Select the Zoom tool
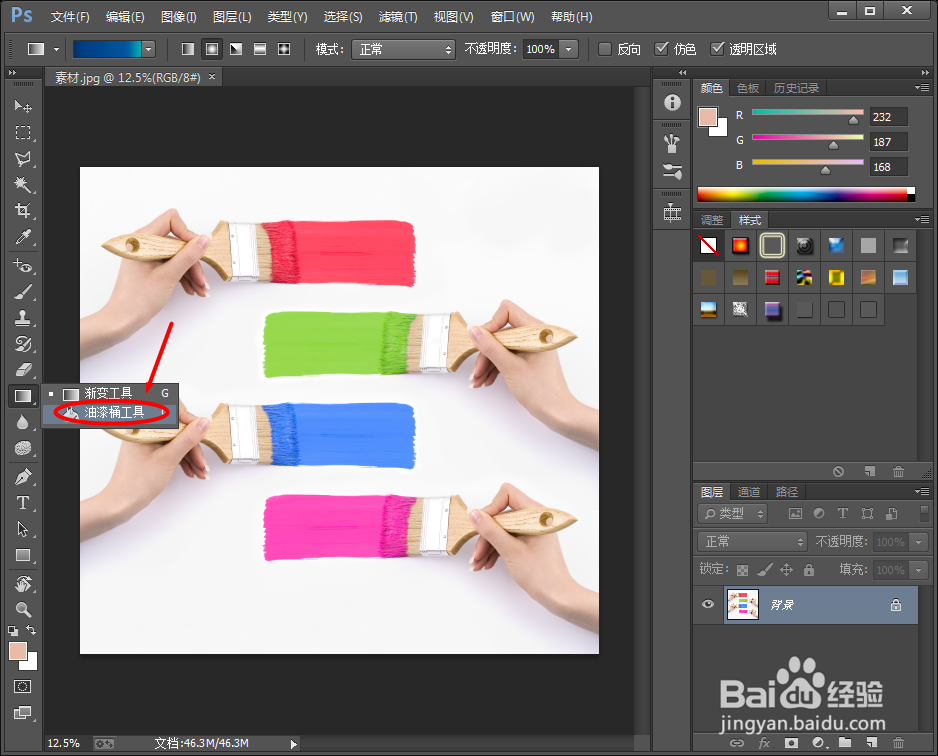The width and height of the screenshot is (938, 756). pos(23,609)
